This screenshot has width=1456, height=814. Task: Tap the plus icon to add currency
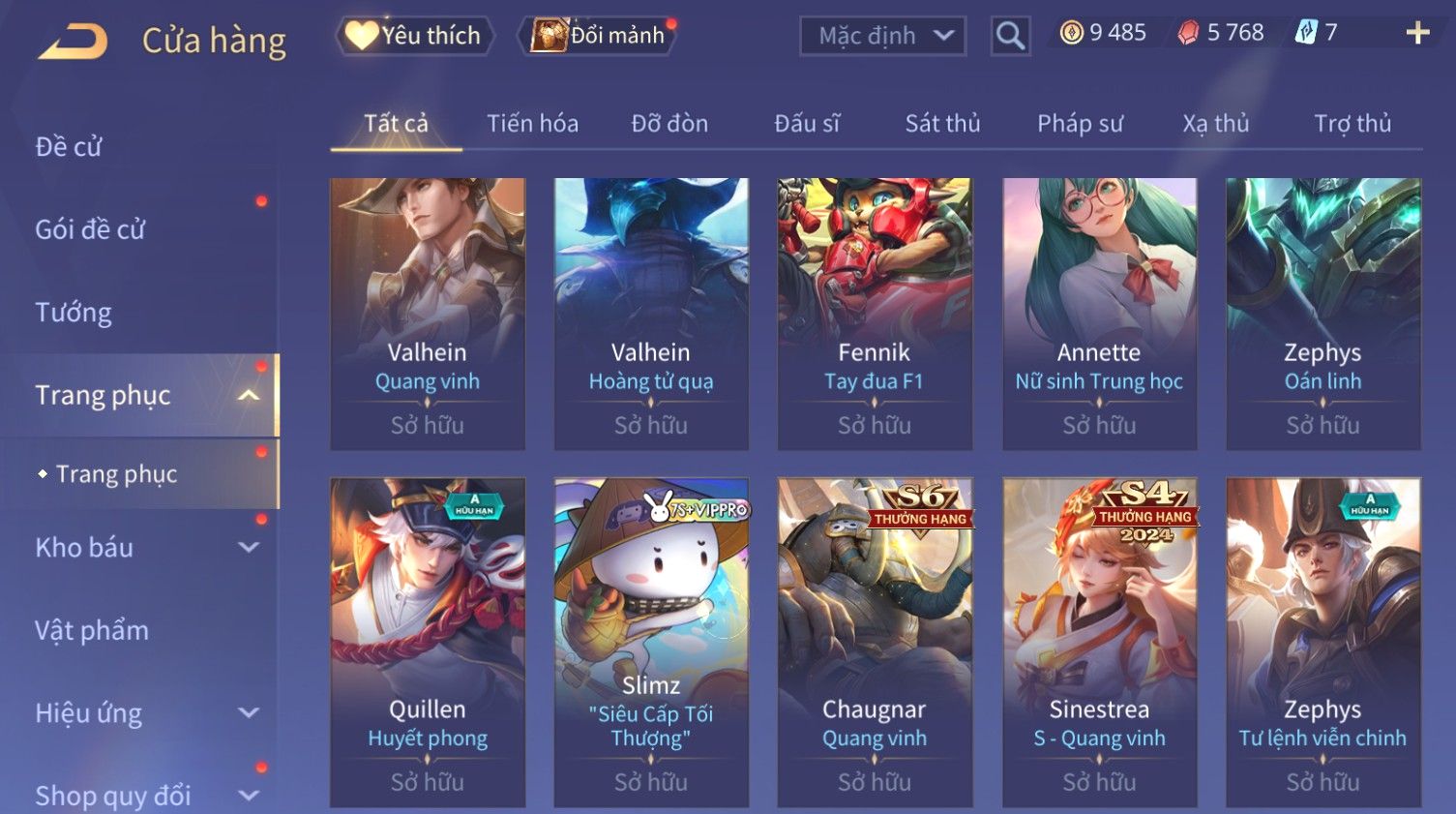[1417, 34]
